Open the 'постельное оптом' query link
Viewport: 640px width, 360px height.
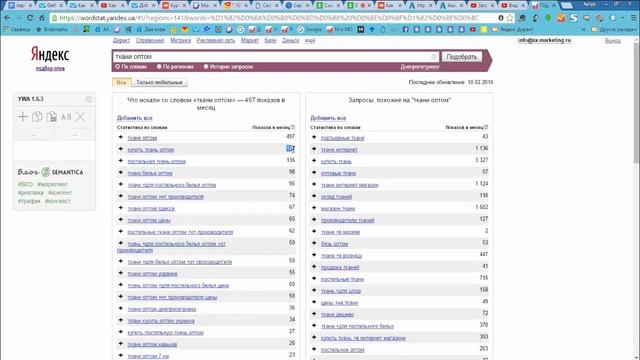[342, 350]
